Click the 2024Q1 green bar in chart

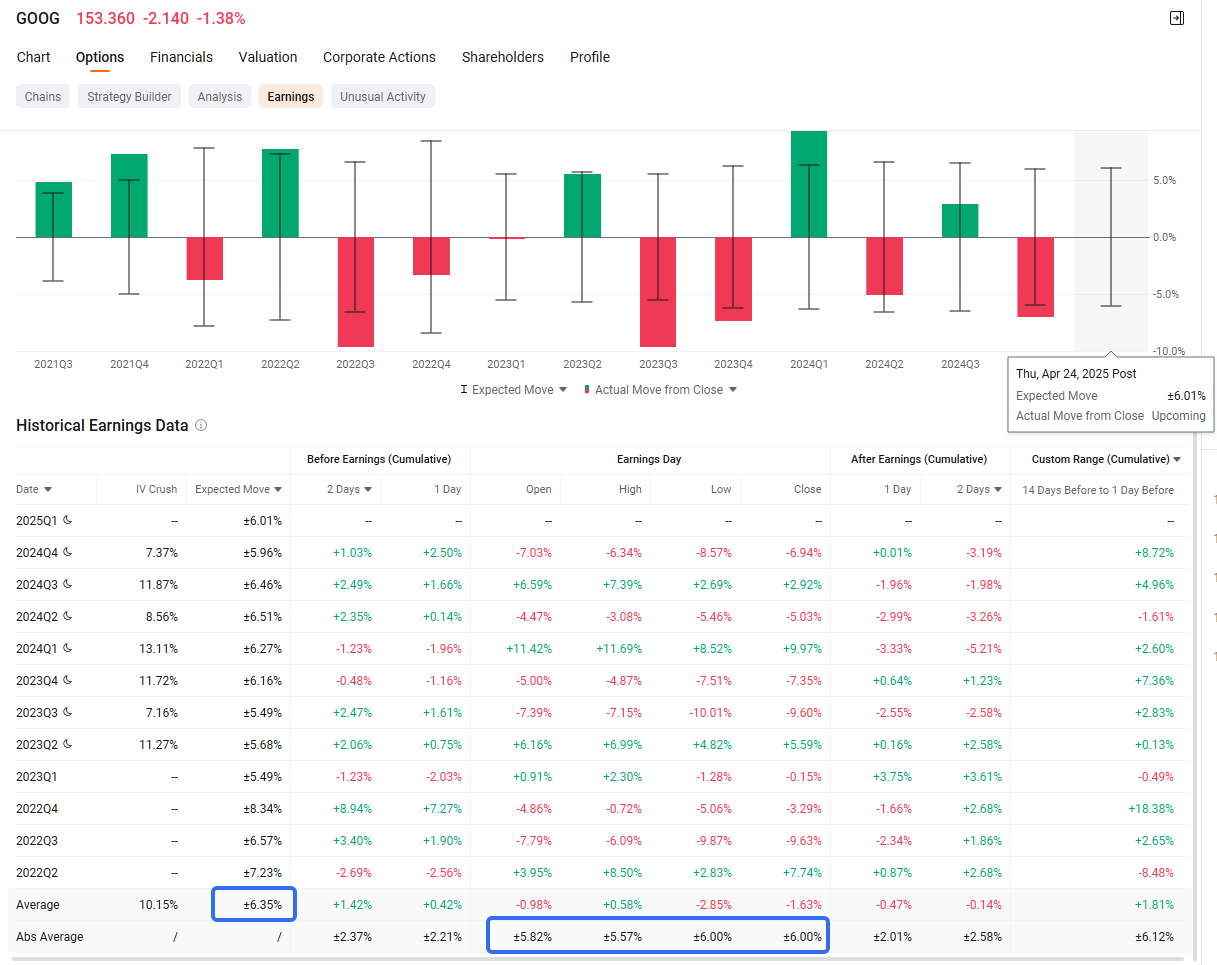(x=809, y=184)
